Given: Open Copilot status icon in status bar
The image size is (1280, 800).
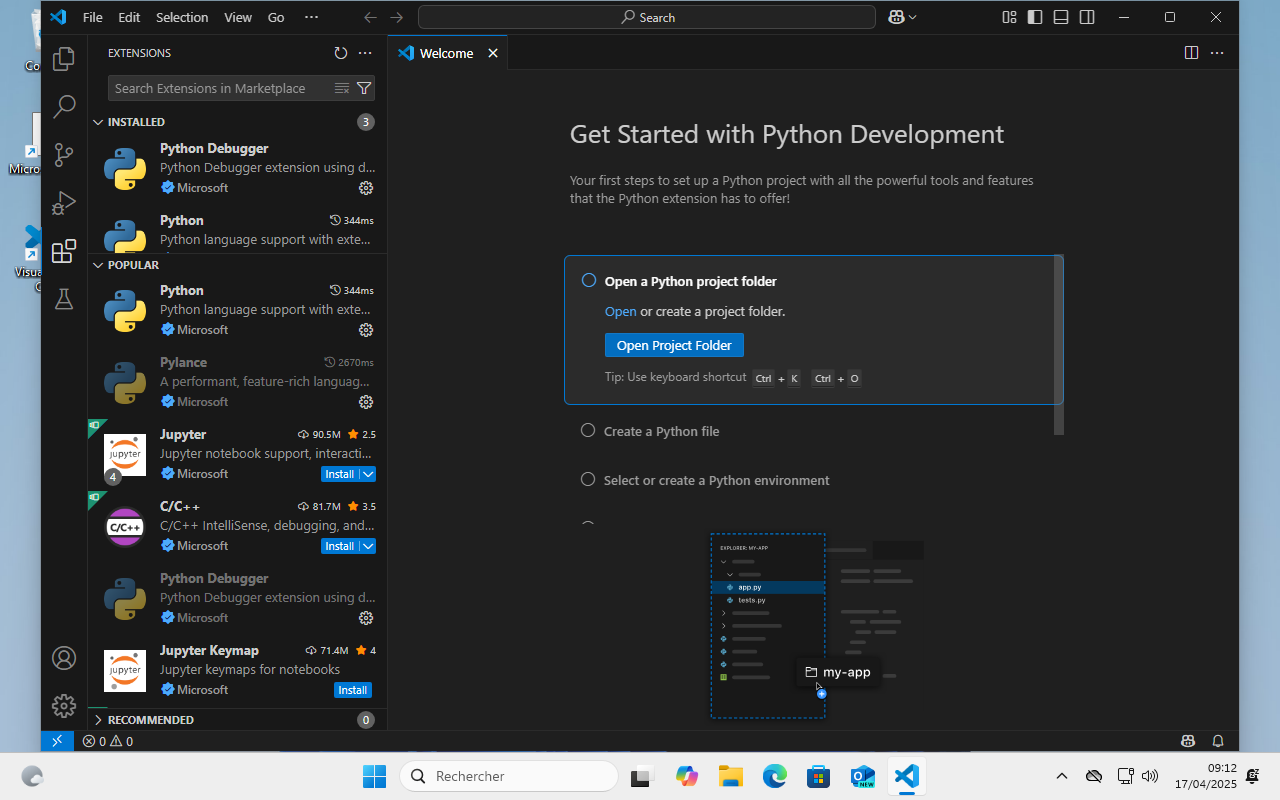Looking at the screenshot, I should point(1188,741).
